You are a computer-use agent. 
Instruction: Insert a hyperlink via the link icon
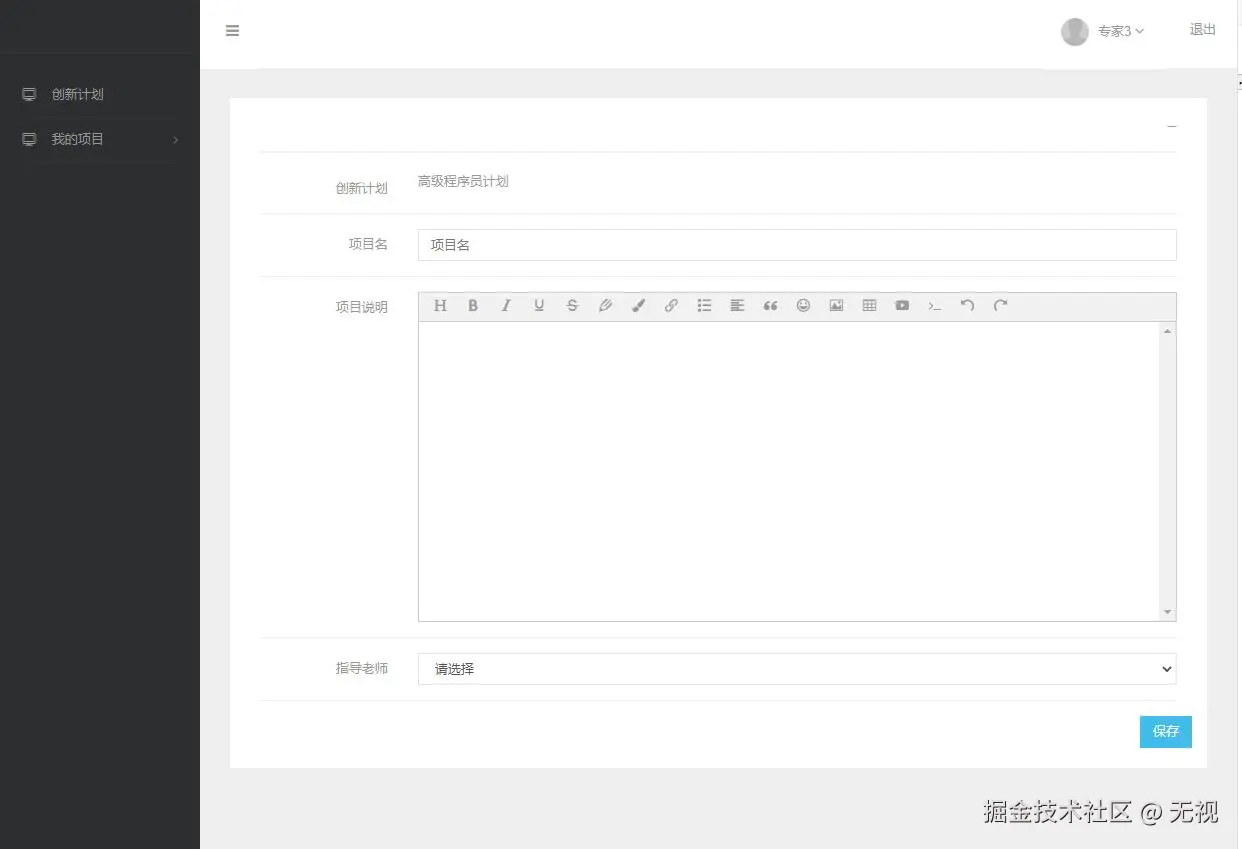671,306
